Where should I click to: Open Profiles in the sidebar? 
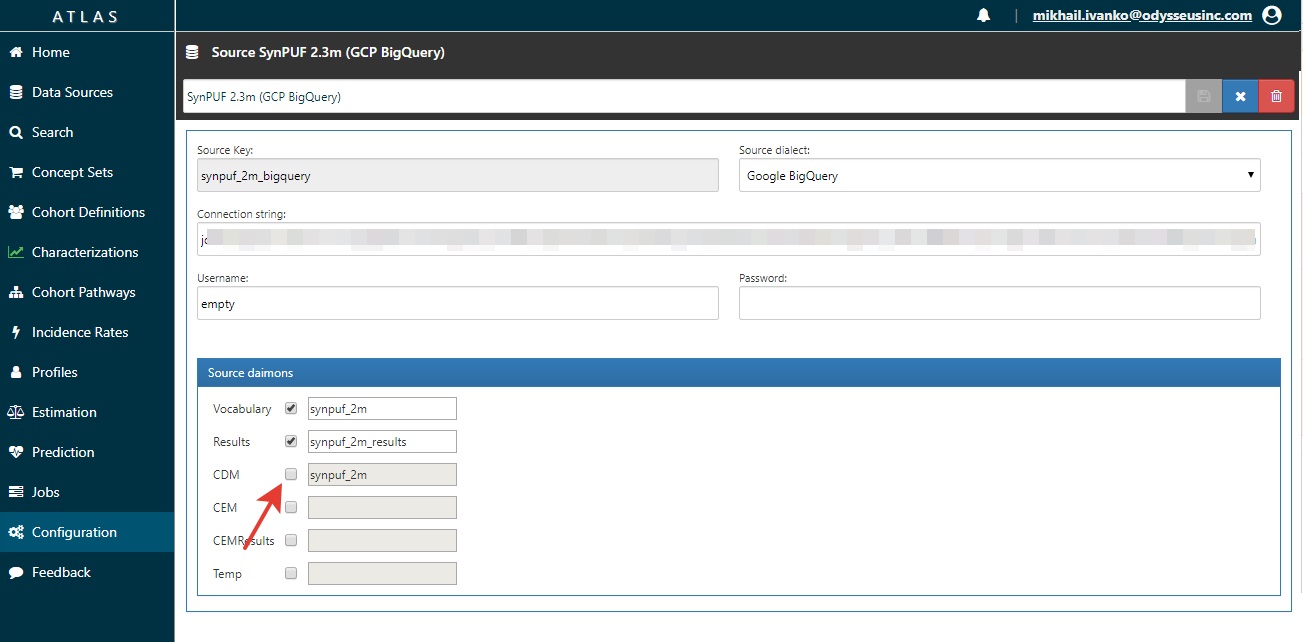click(87, 372)
